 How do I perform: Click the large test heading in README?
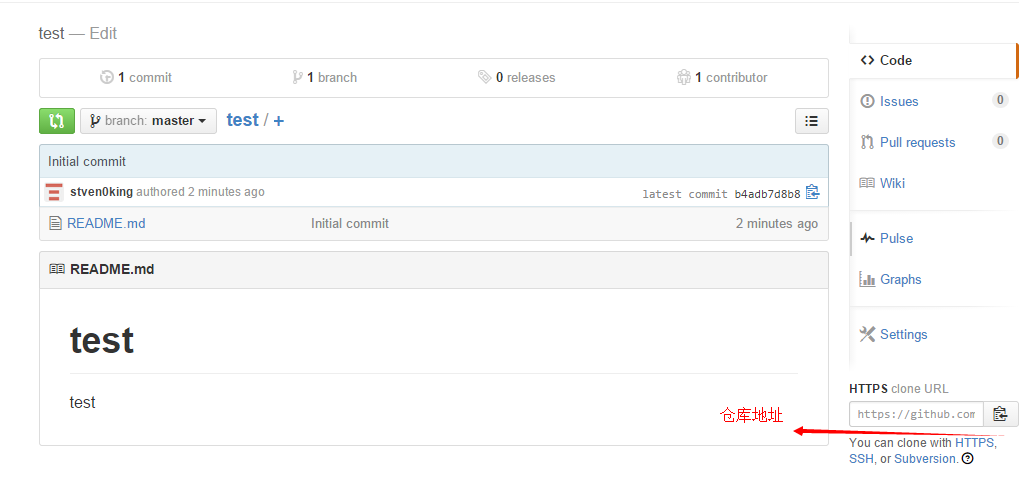click(x=102, y=340)
